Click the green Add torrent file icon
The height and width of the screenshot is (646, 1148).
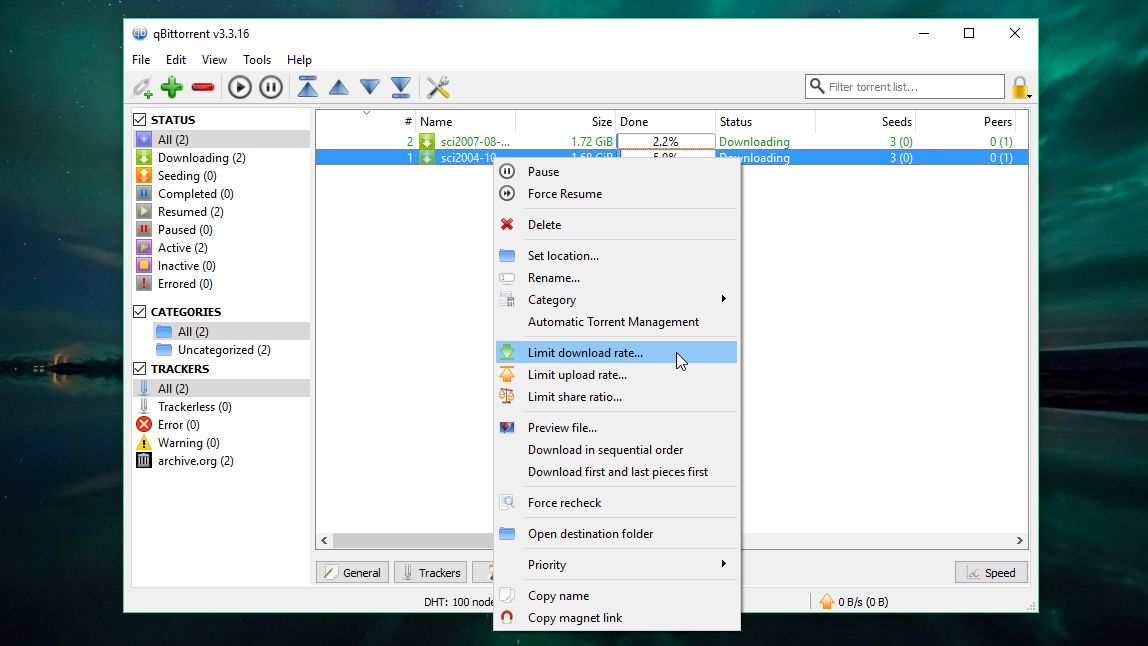[171, 87]
